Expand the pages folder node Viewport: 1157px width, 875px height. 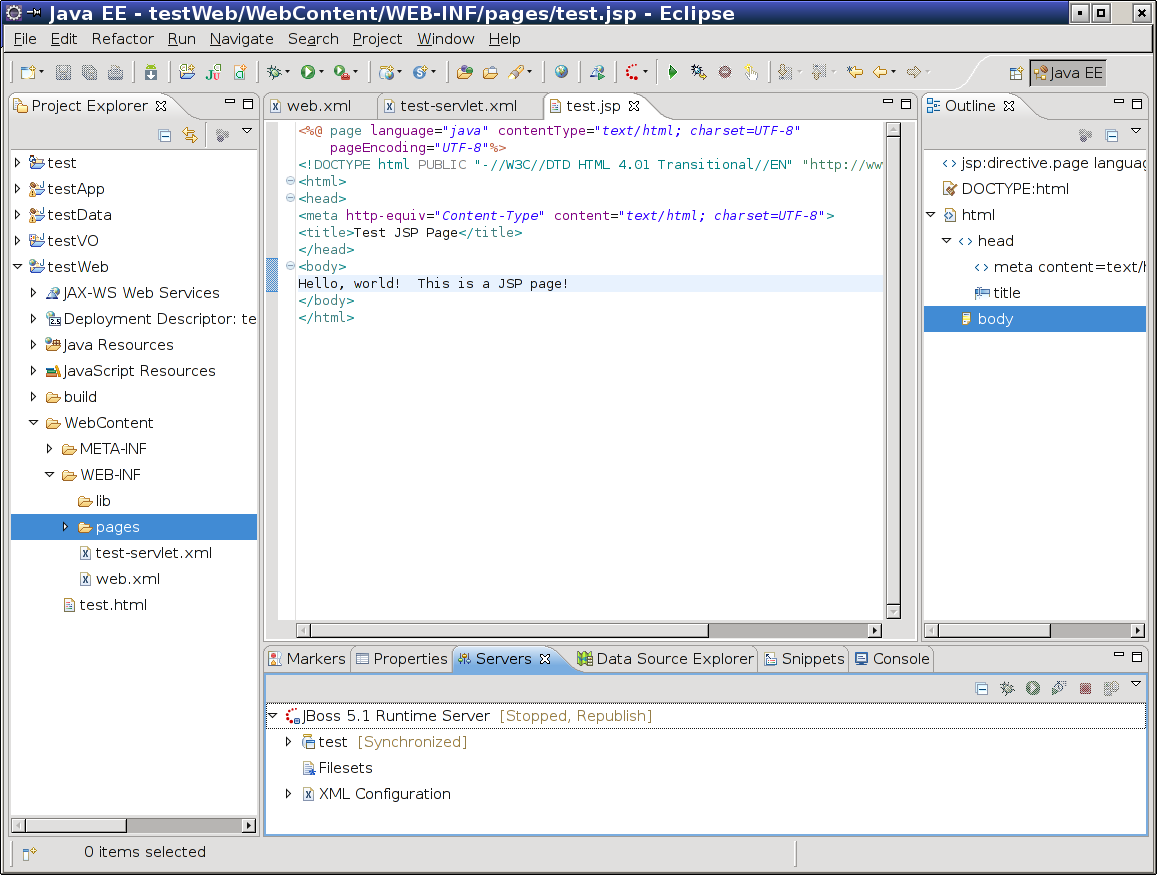(65, 527)
